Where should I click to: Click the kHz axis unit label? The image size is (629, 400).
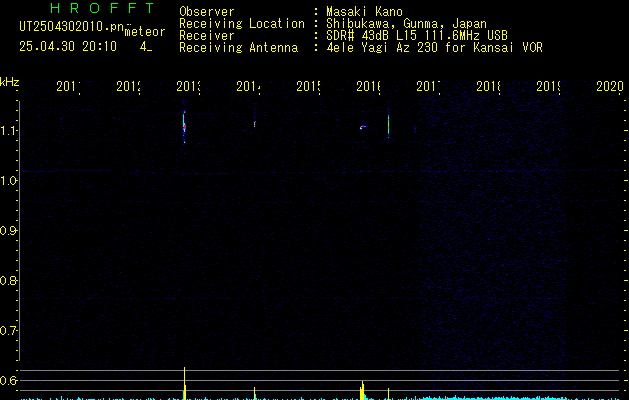click(10, 83)
